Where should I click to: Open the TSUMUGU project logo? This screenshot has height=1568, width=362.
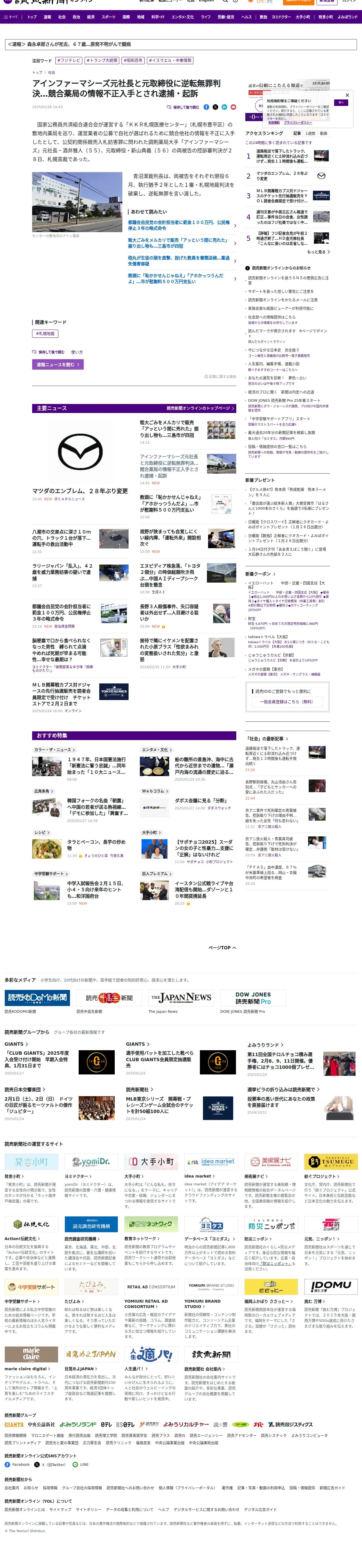coord(331,1161)
